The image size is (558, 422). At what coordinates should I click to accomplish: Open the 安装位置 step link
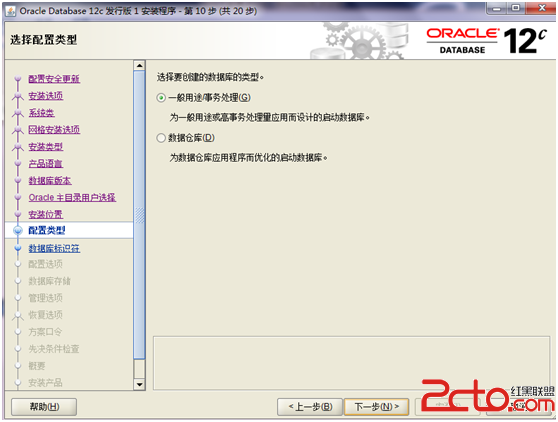pos(46,215)
